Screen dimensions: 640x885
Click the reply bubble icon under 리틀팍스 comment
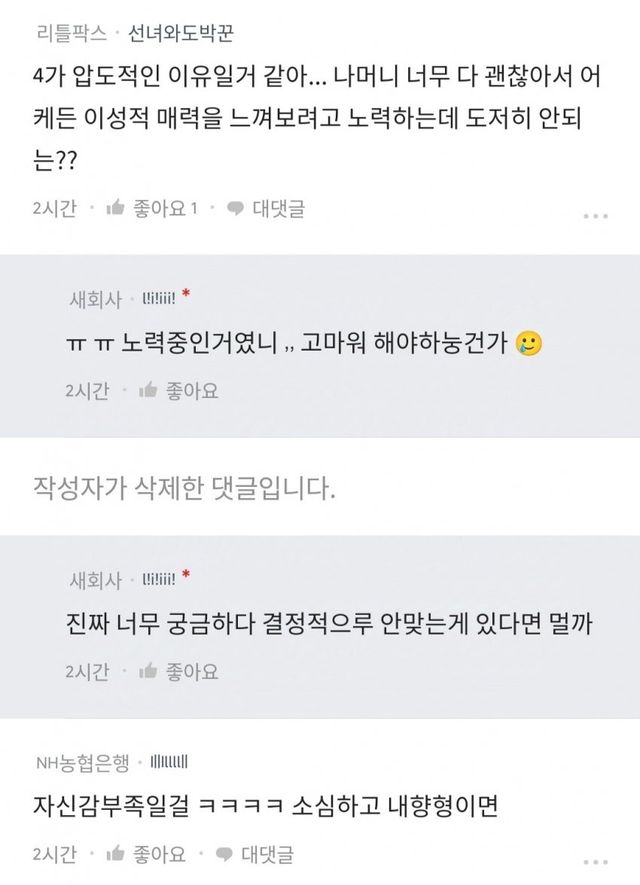(236, 208)
